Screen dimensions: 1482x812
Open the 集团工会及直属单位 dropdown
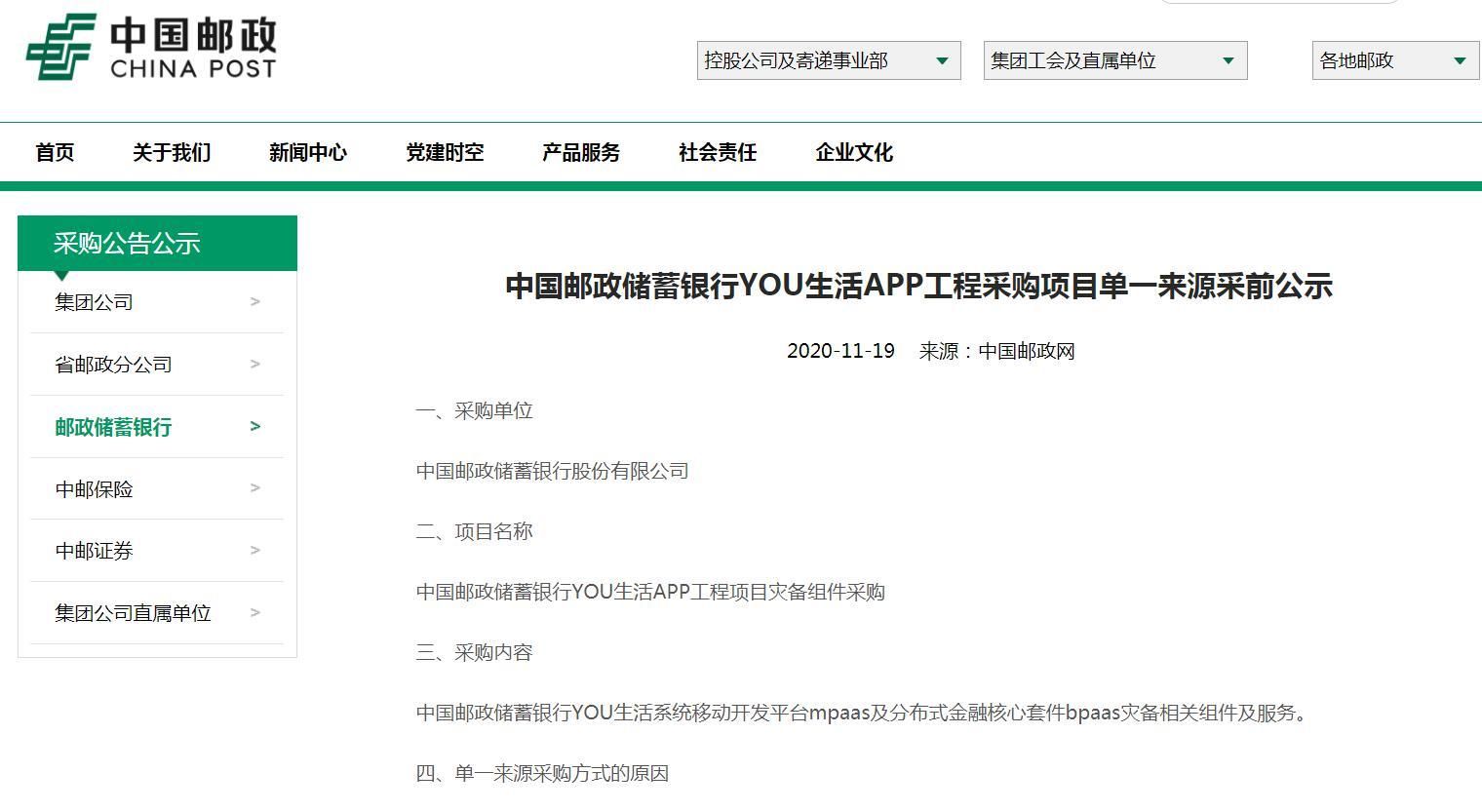click(1115, 60)
